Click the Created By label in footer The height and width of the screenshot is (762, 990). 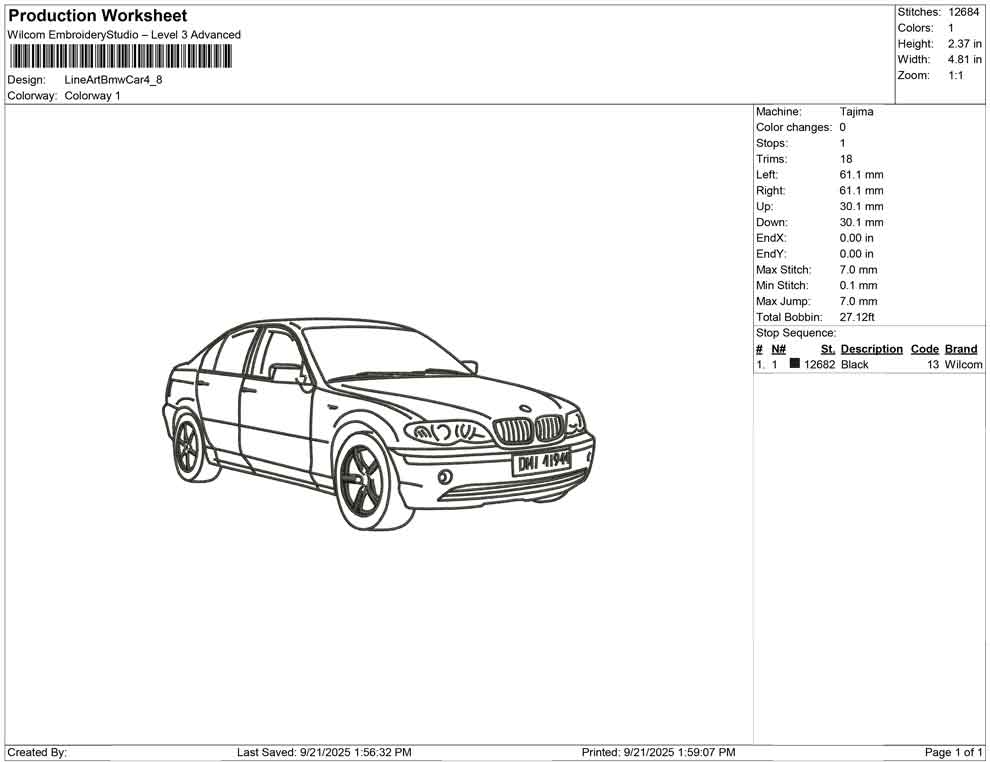point(37,752)
